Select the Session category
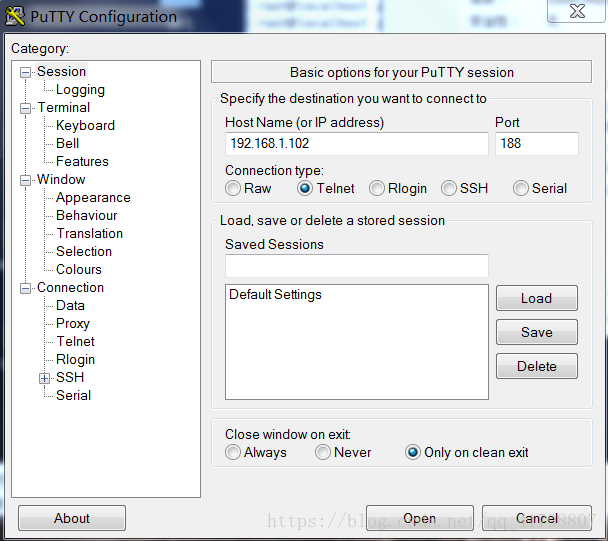 pyautogui.click(x=61, y=72)
